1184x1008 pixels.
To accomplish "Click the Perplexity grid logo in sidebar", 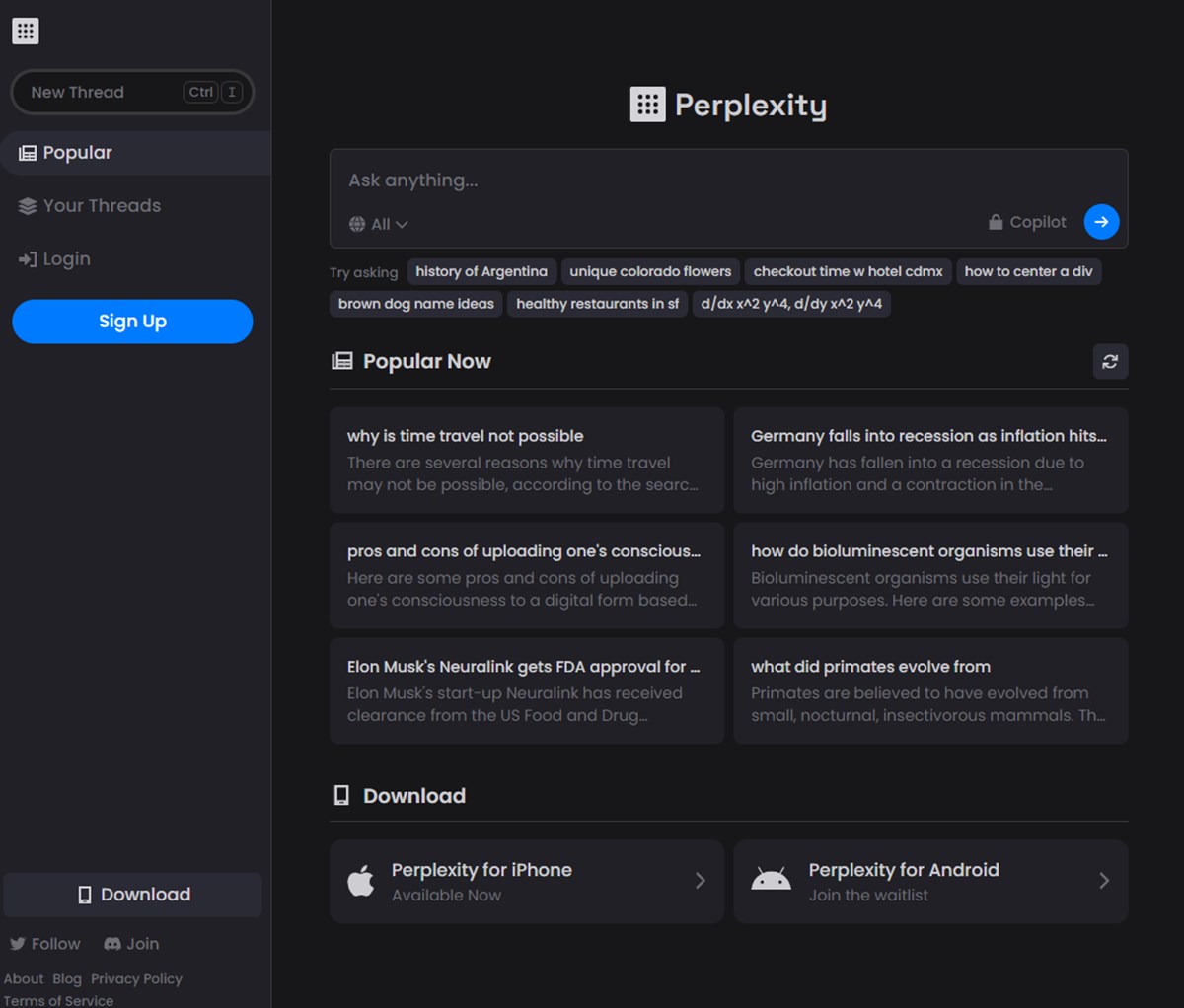I will [x=26, y=31].
